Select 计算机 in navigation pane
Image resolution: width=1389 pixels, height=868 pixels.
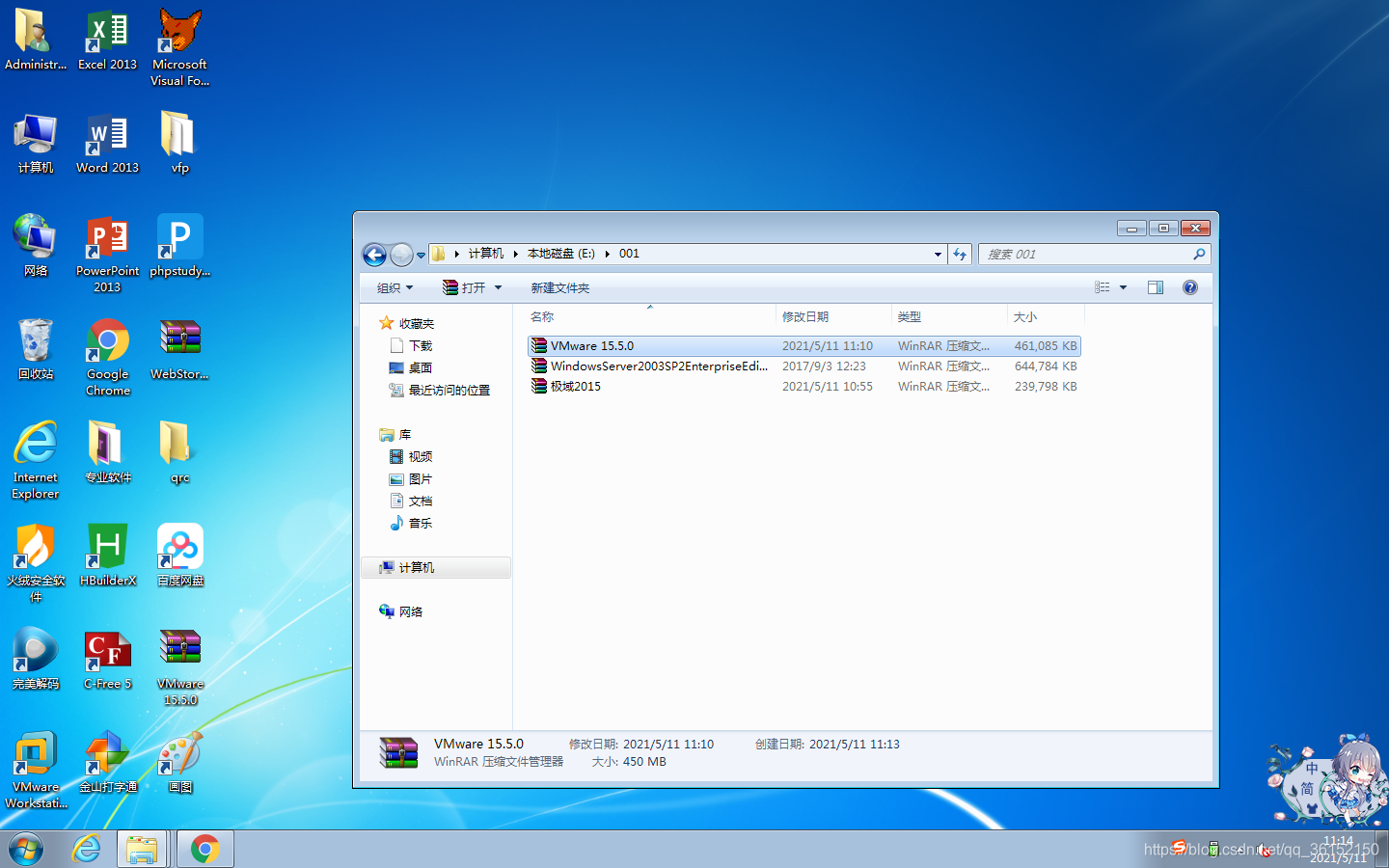point(436,567)
